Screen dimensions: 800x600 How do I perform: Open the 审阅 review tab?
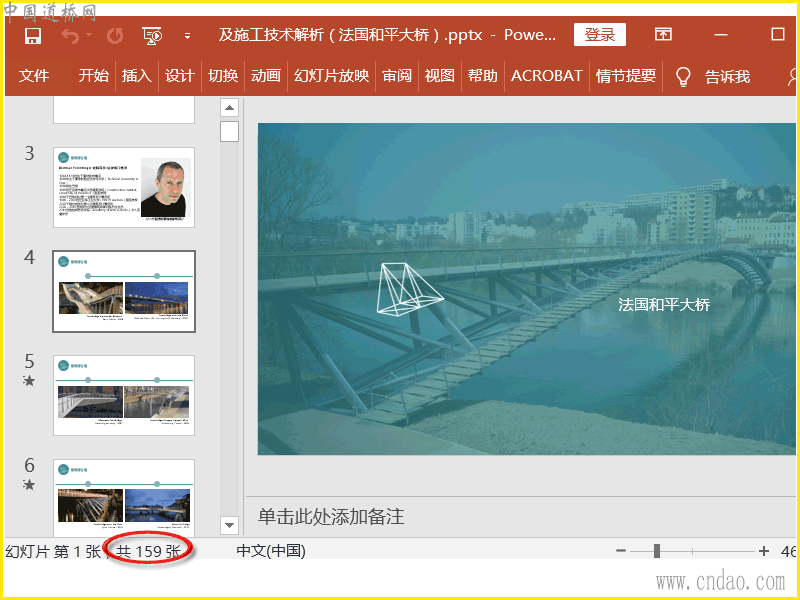click(x=397, y=76)
